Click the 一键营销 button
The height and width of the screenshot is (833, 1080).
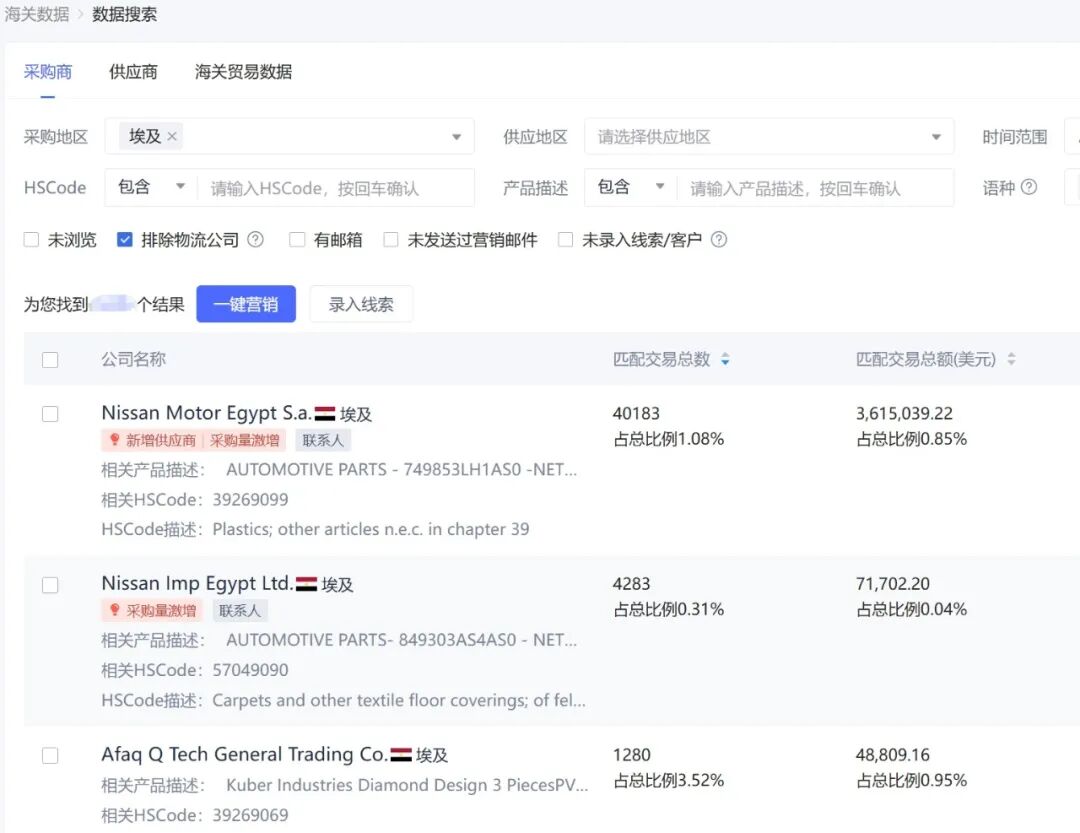(246, 304)
